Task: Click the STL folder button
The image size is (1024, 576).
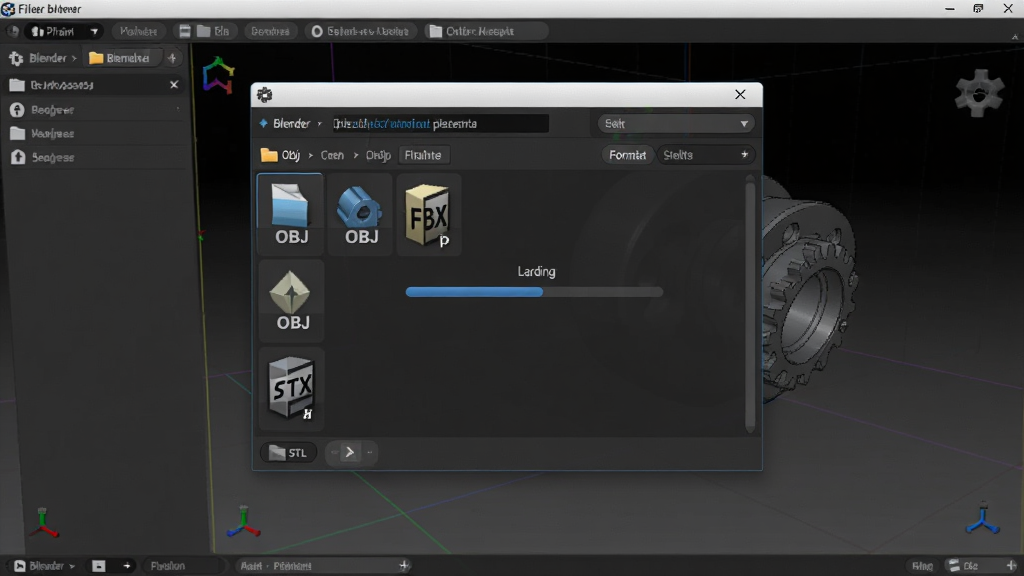Action: click(x=288, y=453)
